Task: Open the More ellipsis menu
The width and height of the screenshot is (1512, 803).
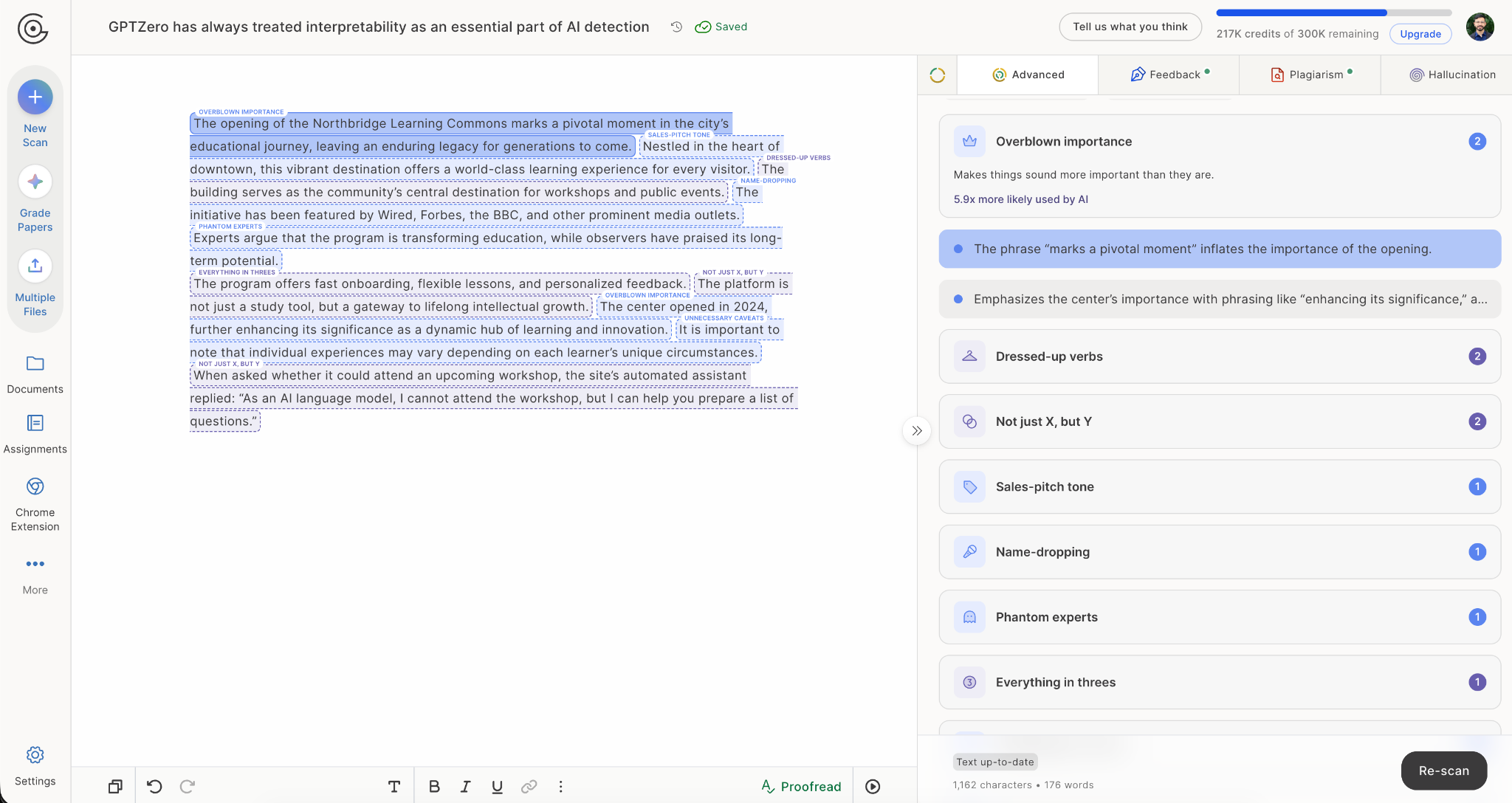Action: pos(35,564)
